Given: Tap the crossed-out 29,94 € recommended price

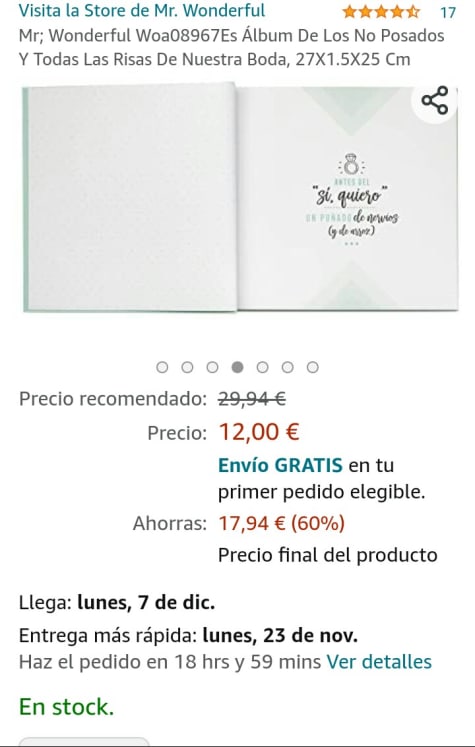Looking at the screenshot, I should [x=252, y=398].
